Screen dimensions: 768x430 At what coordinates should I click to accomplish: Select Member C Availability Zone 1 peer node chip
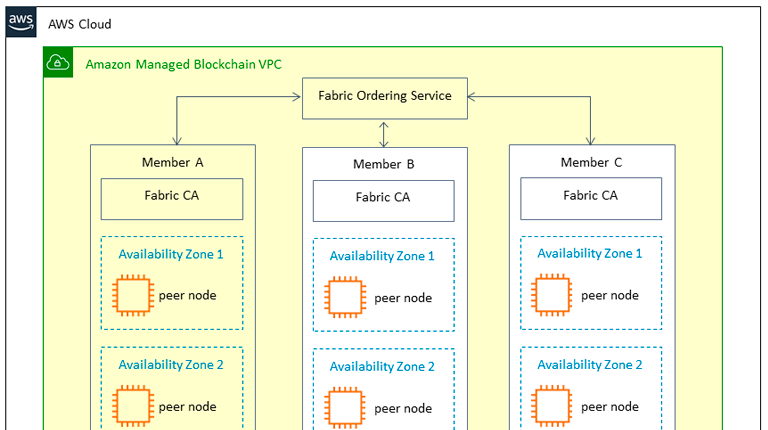click(x=552, y=295)
